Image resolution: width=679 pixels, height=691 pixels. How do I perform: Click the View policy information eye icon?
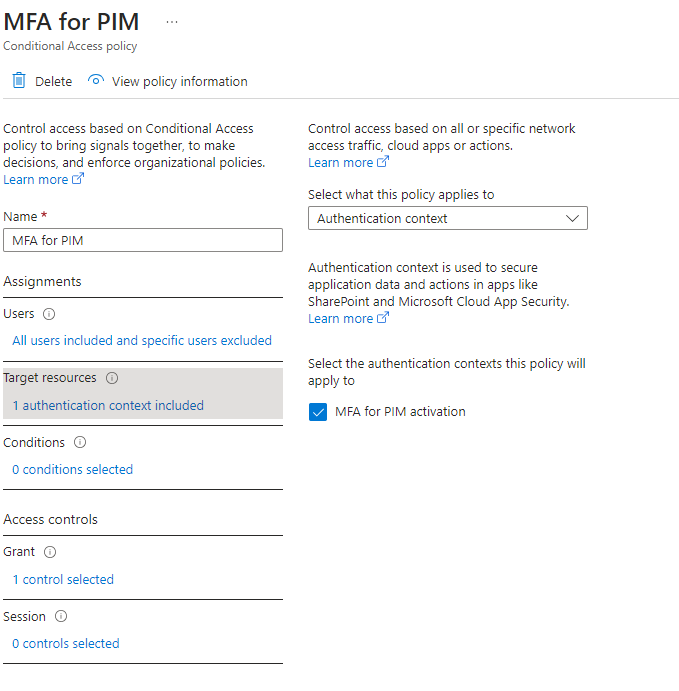96,80
